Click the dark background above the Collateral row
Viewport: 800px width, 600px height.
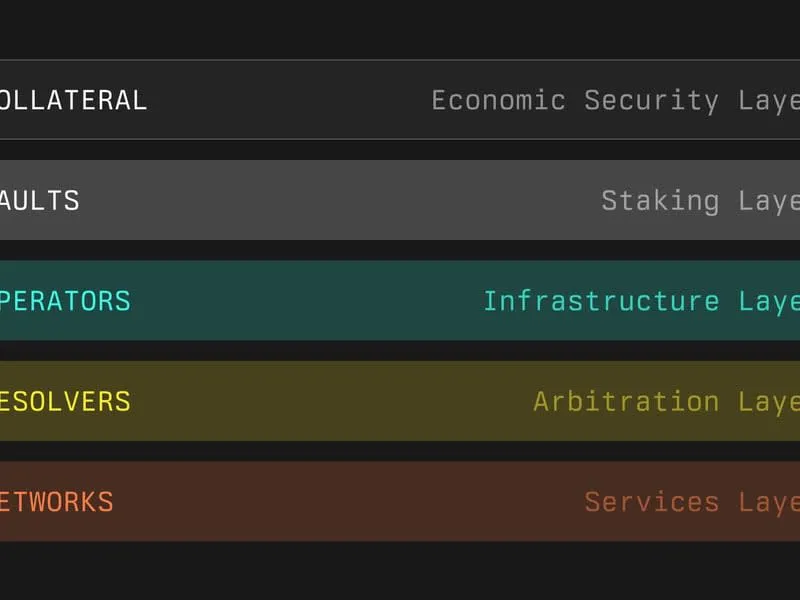(400, 28)
